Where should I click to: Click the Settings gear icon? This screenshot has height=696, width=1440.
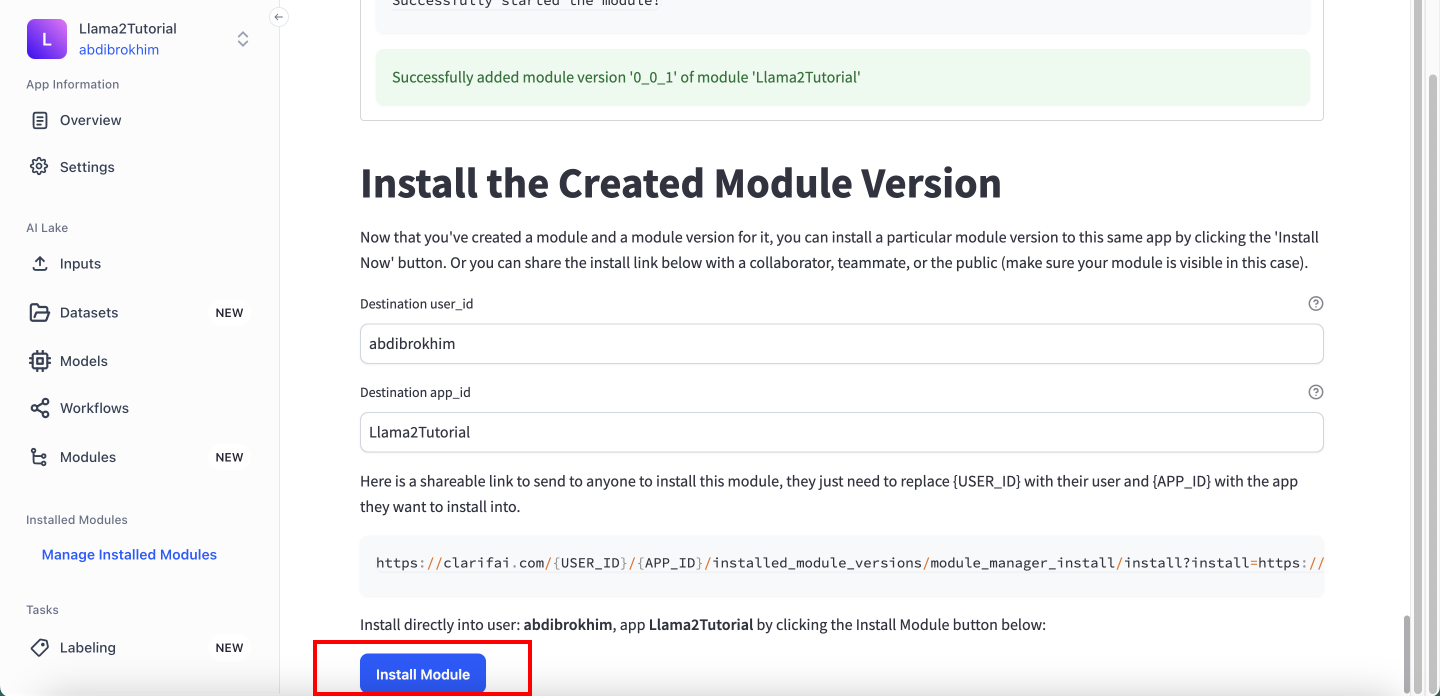pos(39,166)
